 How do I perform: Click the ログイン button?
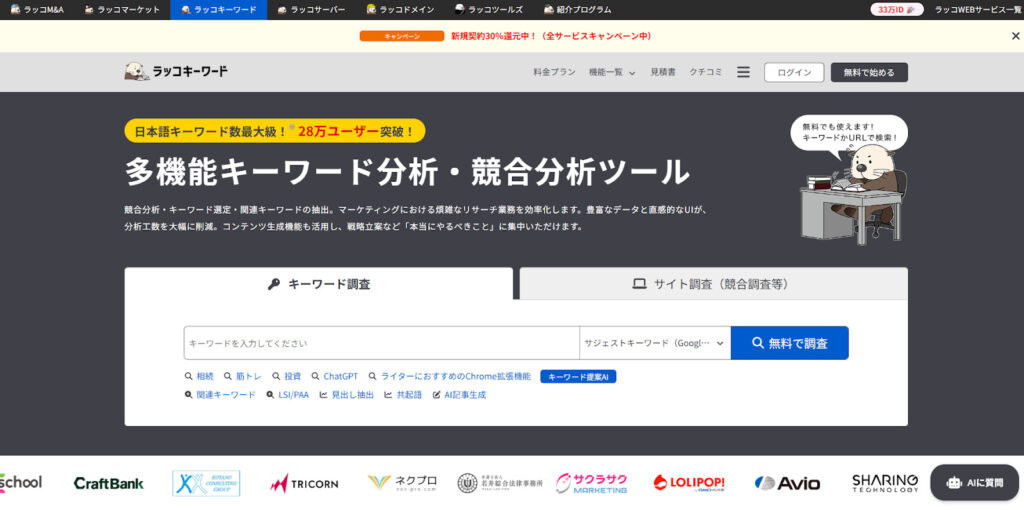coord(794,72)
